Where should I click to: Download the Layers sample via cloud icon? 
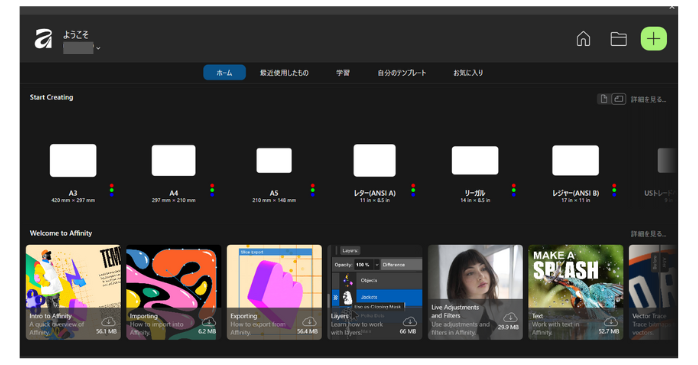click(410, 321)
